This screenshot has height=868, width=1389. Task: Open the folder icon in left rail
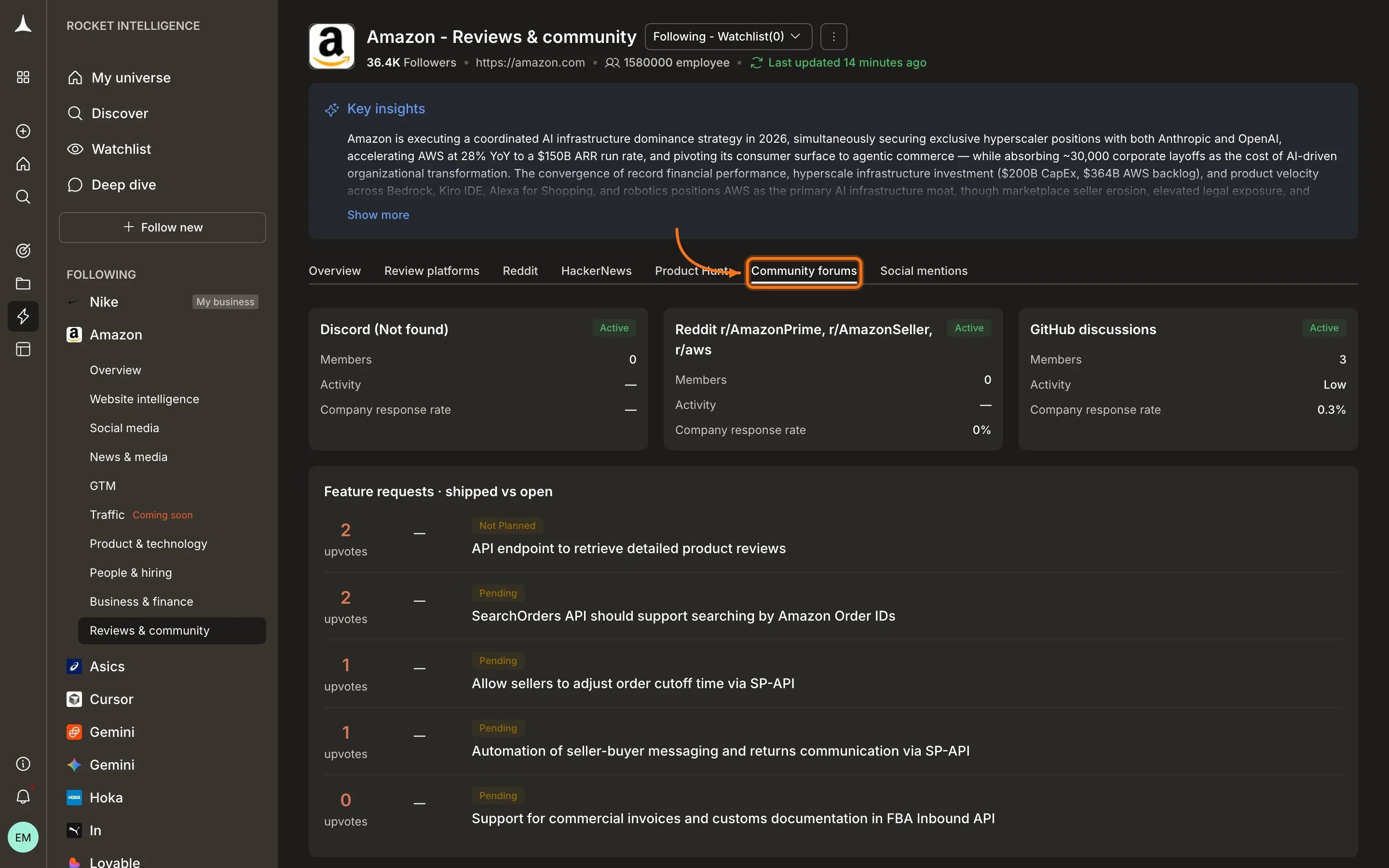pyautogui.click(x=23, y=284)
